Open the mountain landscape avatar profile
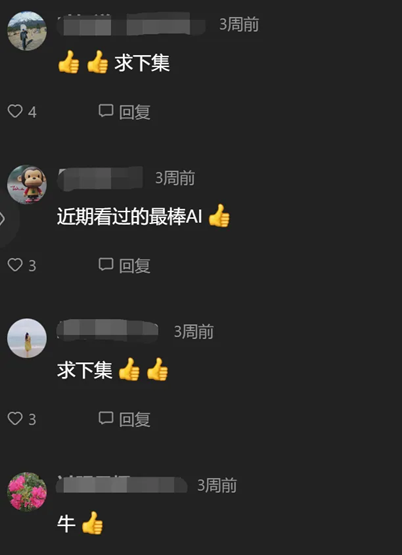The height and width of the screenshot is (555, 402). (x=27, y=31)
